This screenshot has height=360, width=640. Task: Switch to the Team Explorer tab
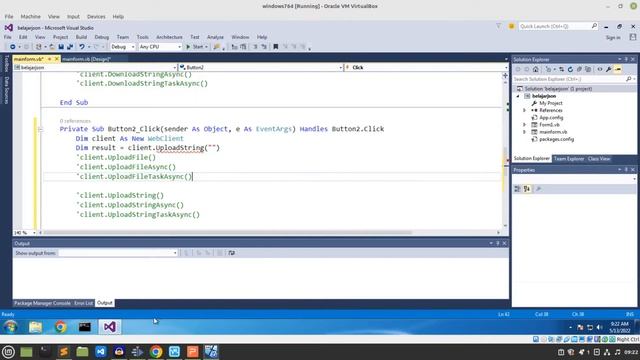click(x=569, y=158)
